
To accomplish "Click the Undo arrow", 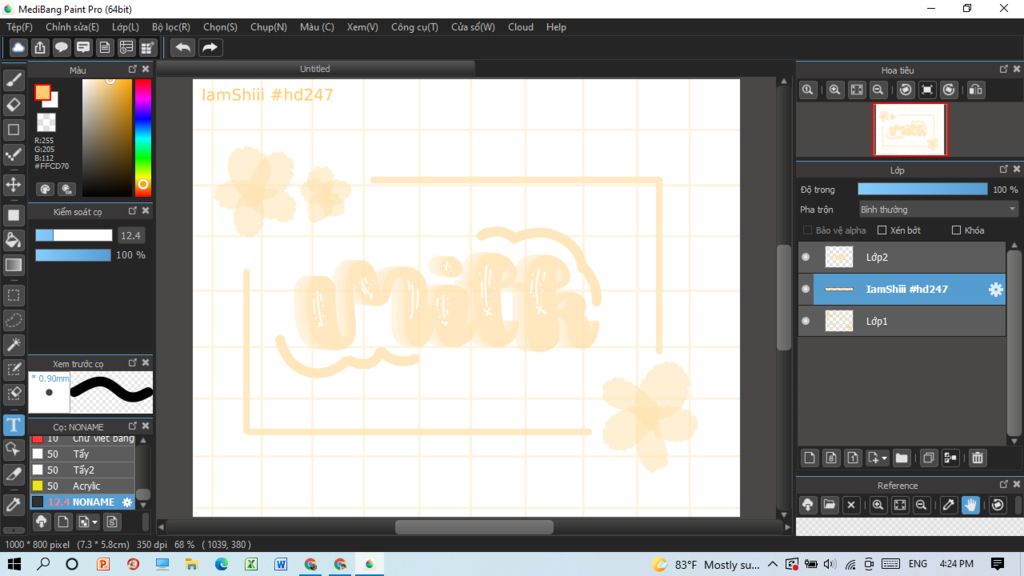I will coord(183,48).
